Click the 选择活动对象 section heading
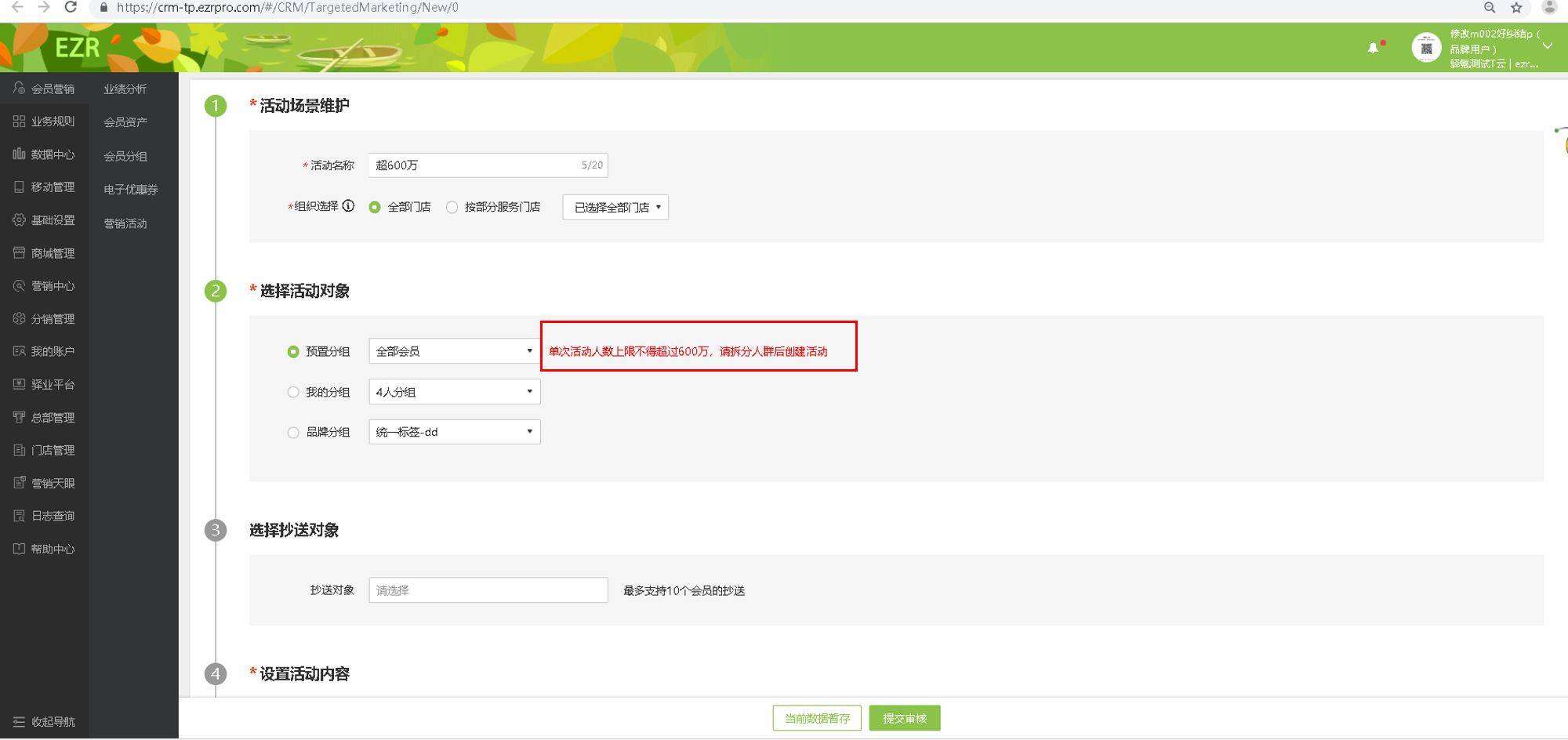 305,291
